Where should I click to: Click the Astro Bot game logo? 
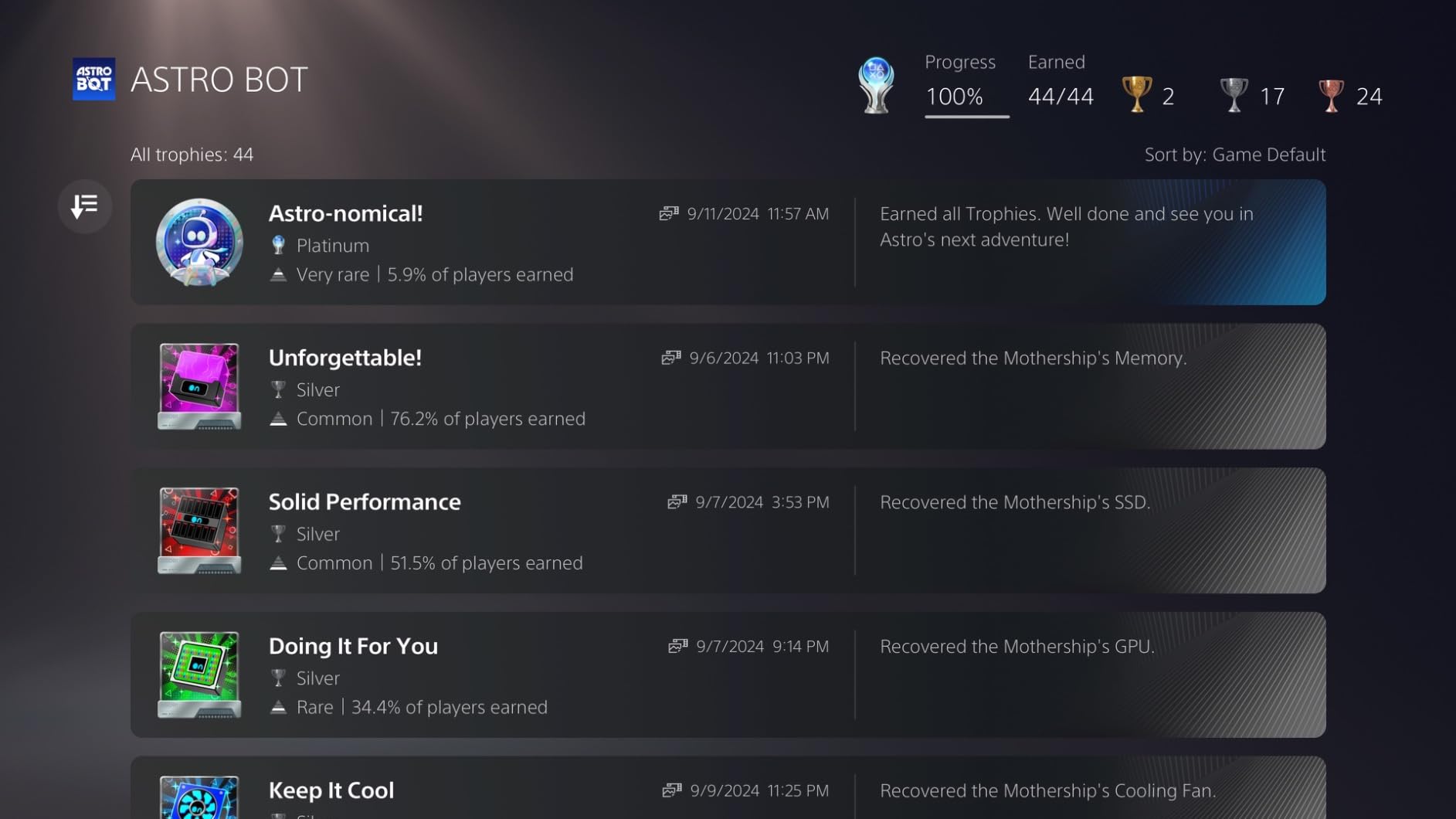click(93, 79)
